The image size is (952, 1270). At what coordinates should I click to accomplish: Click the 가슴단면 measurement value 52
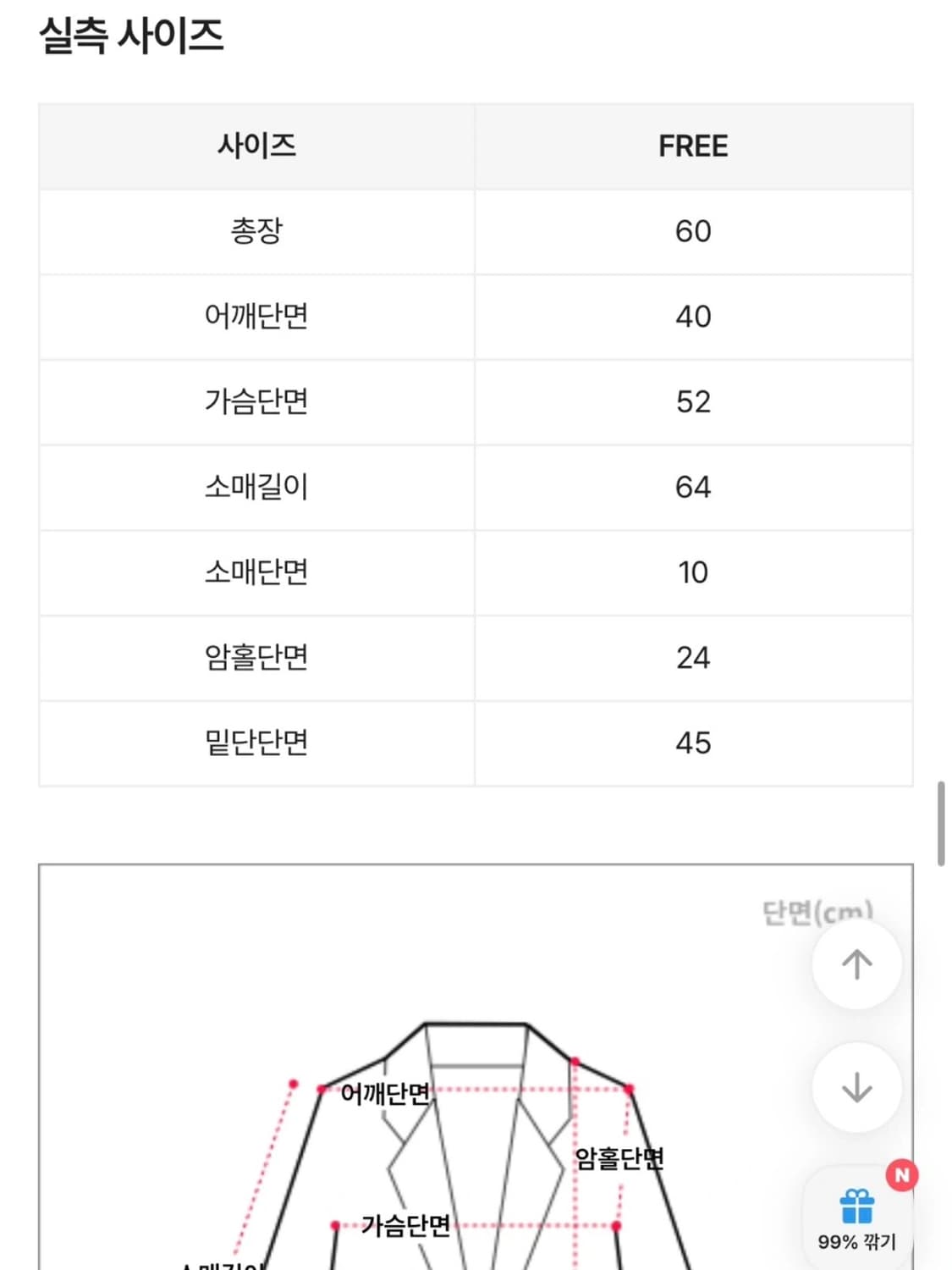(694, 402)
